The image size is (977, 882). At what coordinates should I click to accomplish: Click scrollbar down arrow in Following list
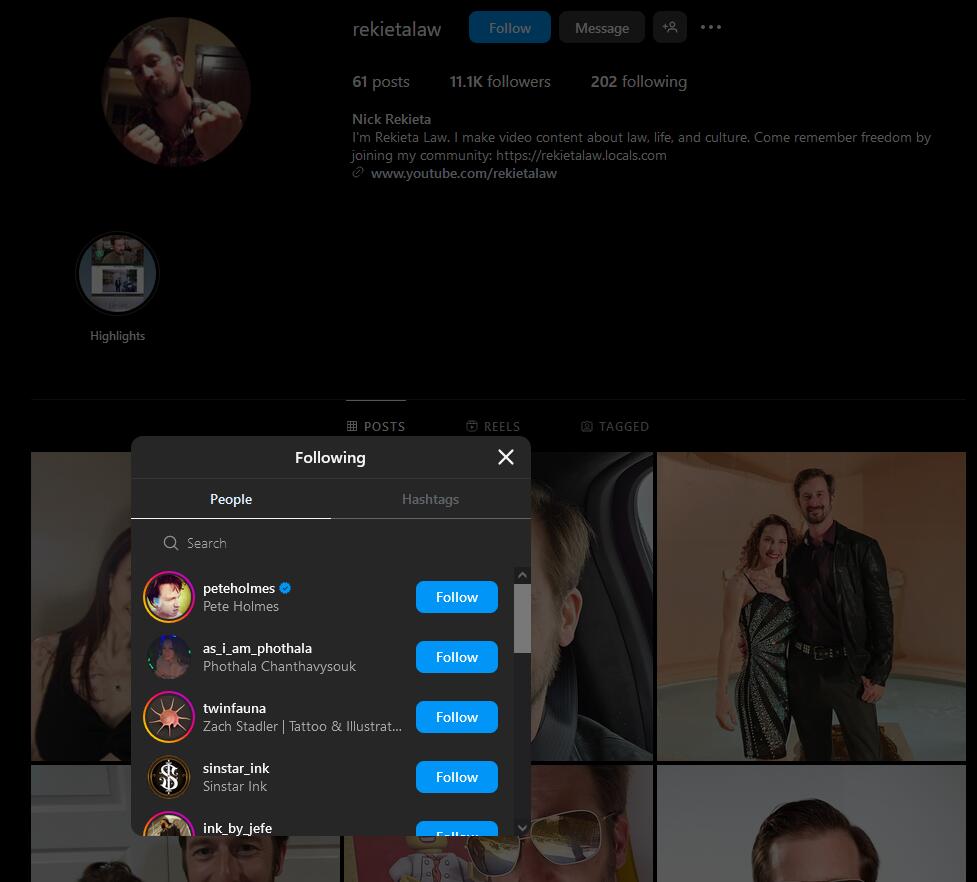(522, 828)
